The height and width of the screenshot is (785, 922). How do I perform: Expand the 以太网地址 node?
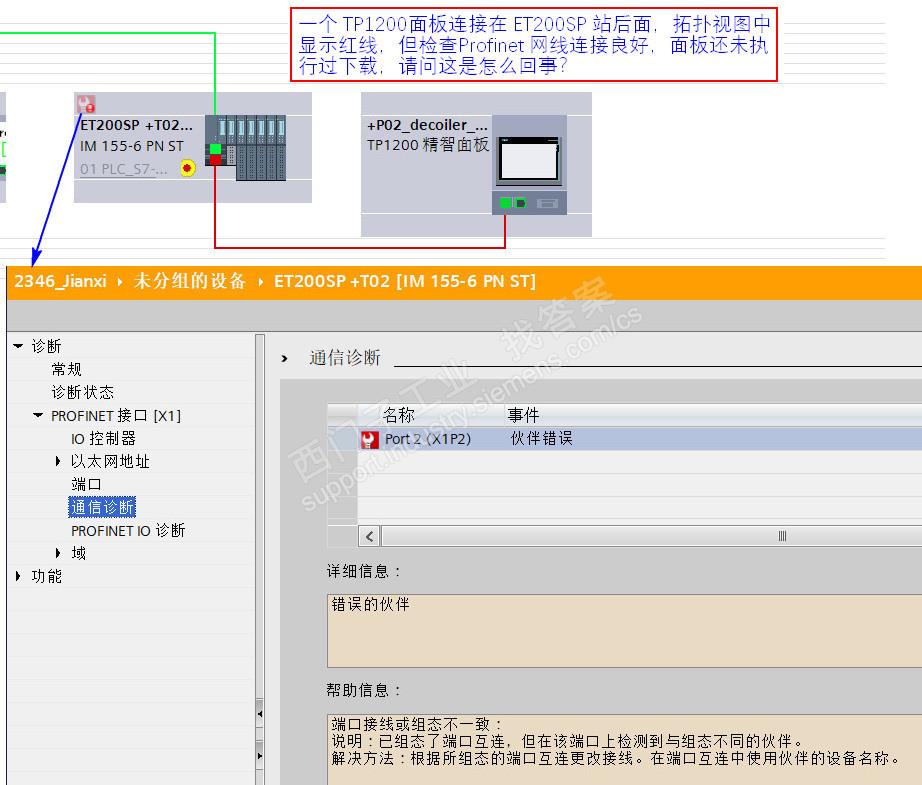coord(58,462)
